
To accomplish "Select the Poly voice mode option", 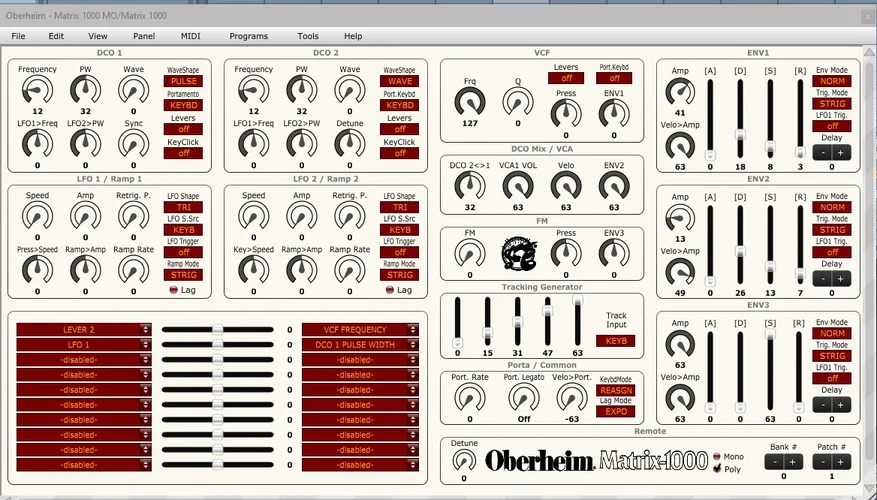I will (717, 467).
